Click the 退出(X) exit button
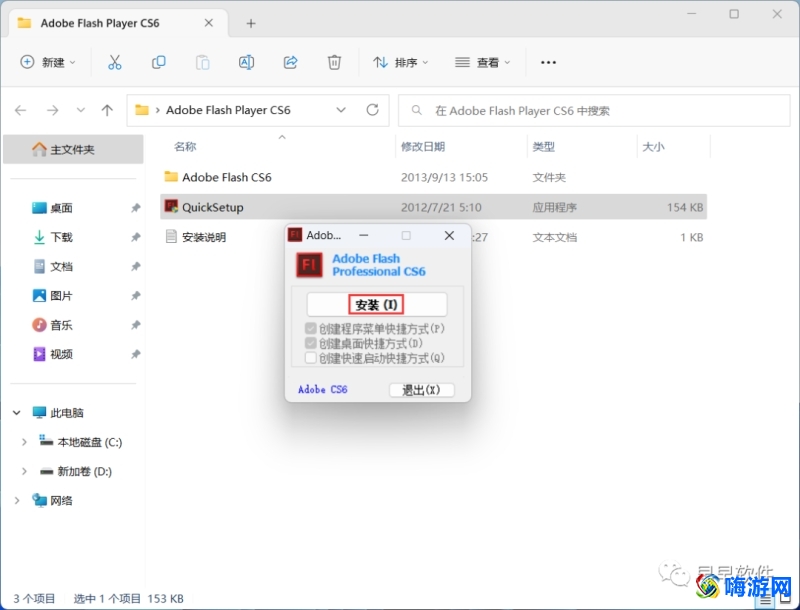Screen dimensions: 800x610 [421, 390]
